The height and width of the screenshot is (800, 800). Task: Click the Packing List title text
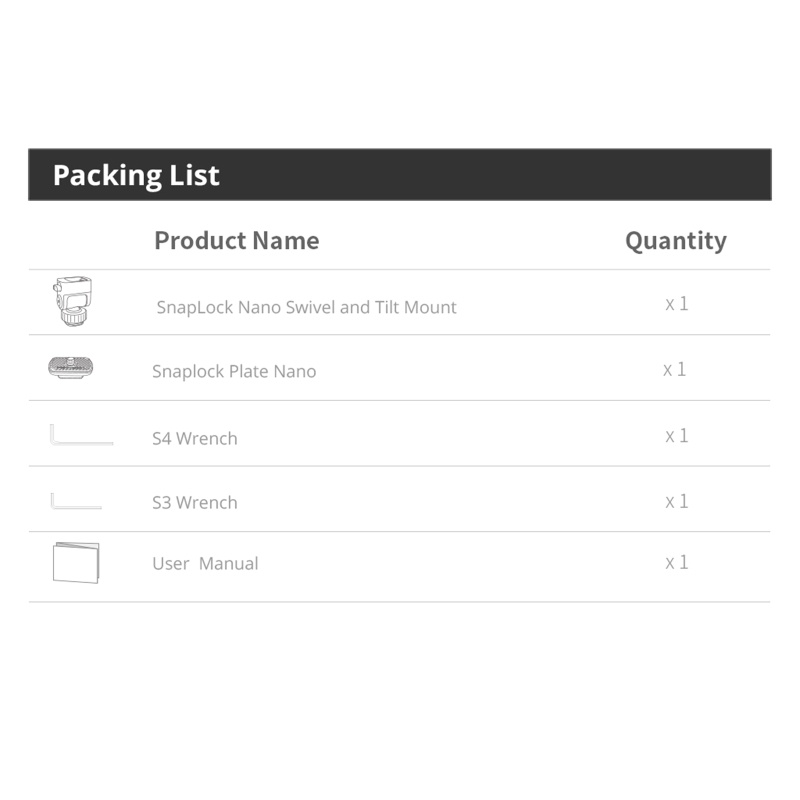136,175
